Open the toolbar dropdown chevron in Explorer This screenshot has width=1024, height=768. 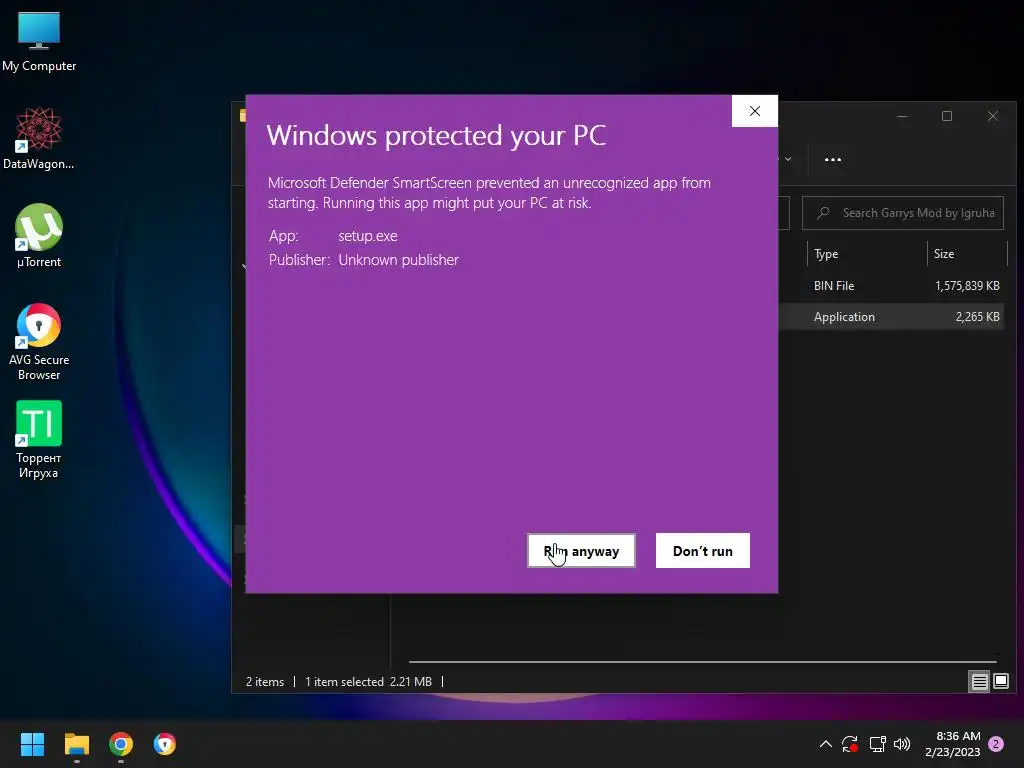pyautogui.click(x=788, y=159)
